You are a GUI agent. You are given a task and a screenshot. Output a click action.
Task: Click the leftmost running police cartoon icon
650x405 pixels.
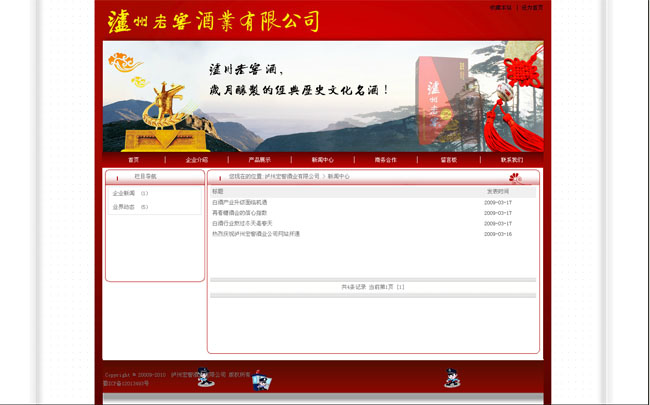(x=205, y=377)
